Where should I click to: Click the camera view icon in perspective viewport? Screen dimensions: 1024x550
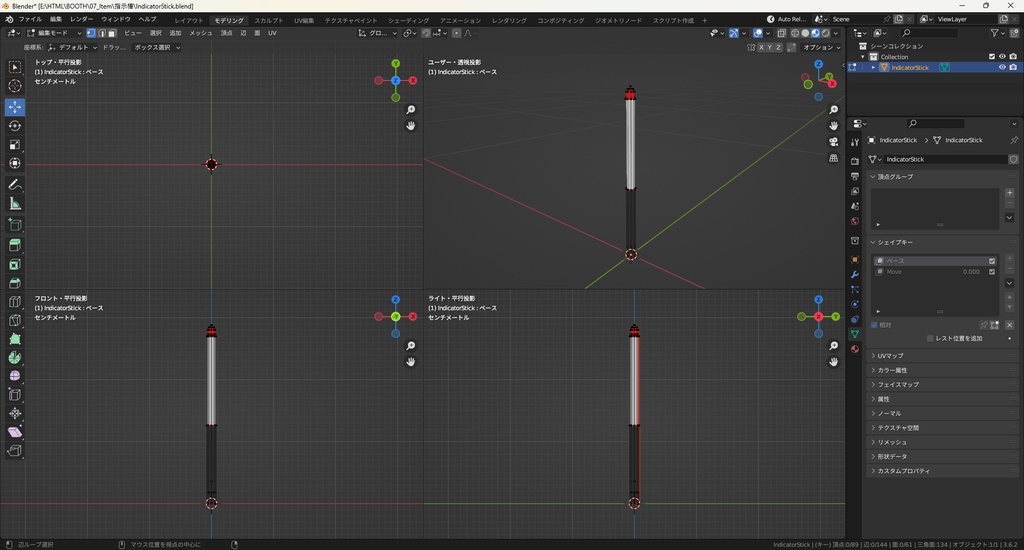pos(833,142)
